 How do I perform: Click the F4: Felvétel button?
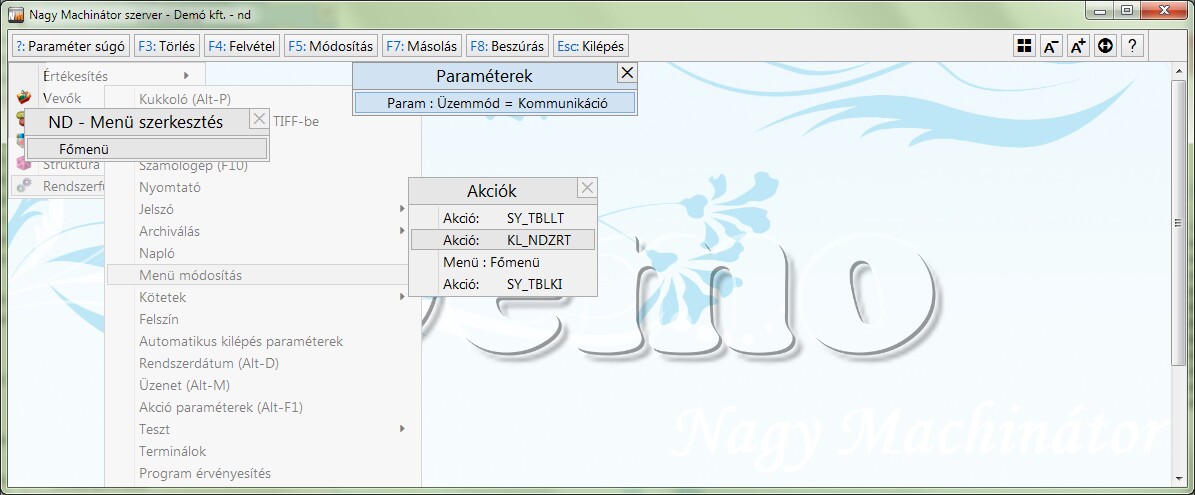click(242, 46)
